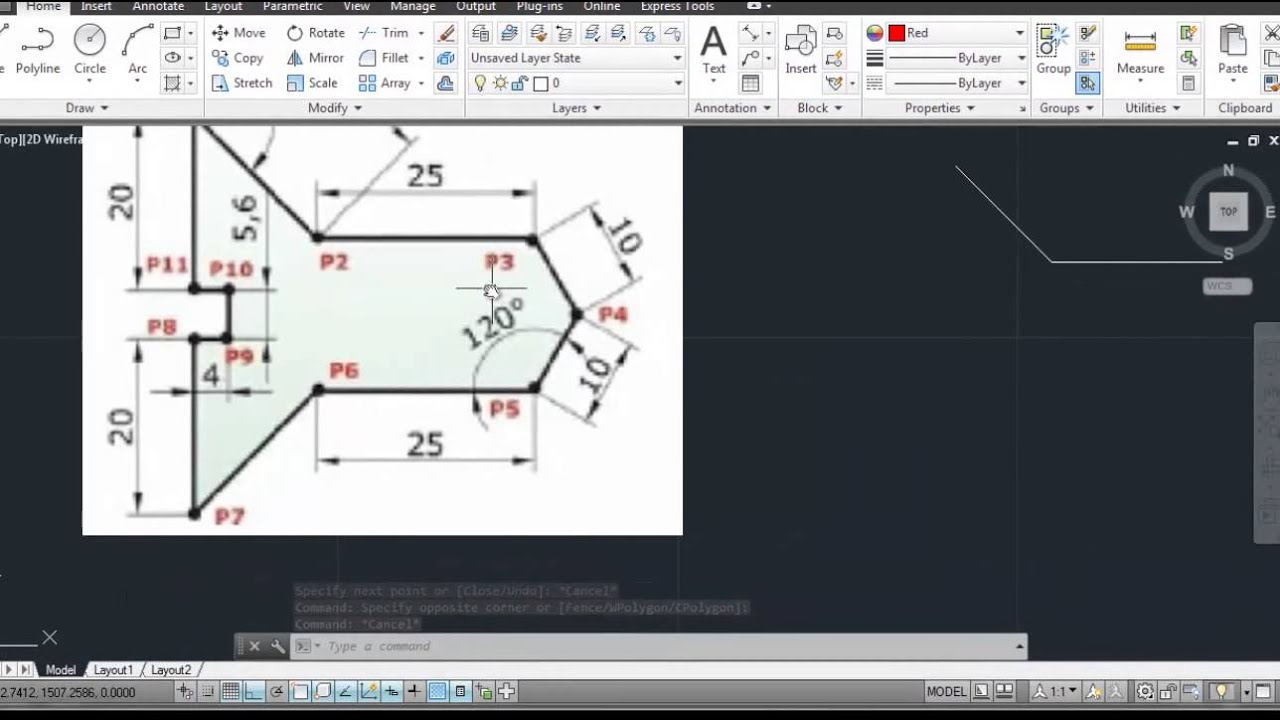1280x720 pixels.
Task: Click the Scale tool
Action: pos(312,83)
